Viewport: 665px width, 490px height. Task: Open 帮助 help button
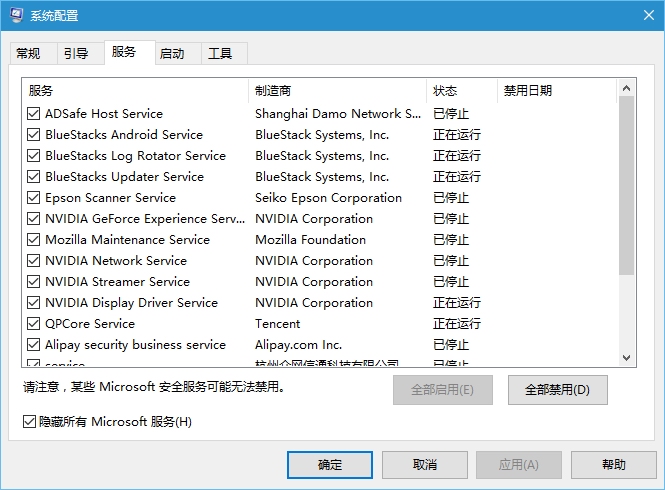pyautogui.click(x=614, y=465)
